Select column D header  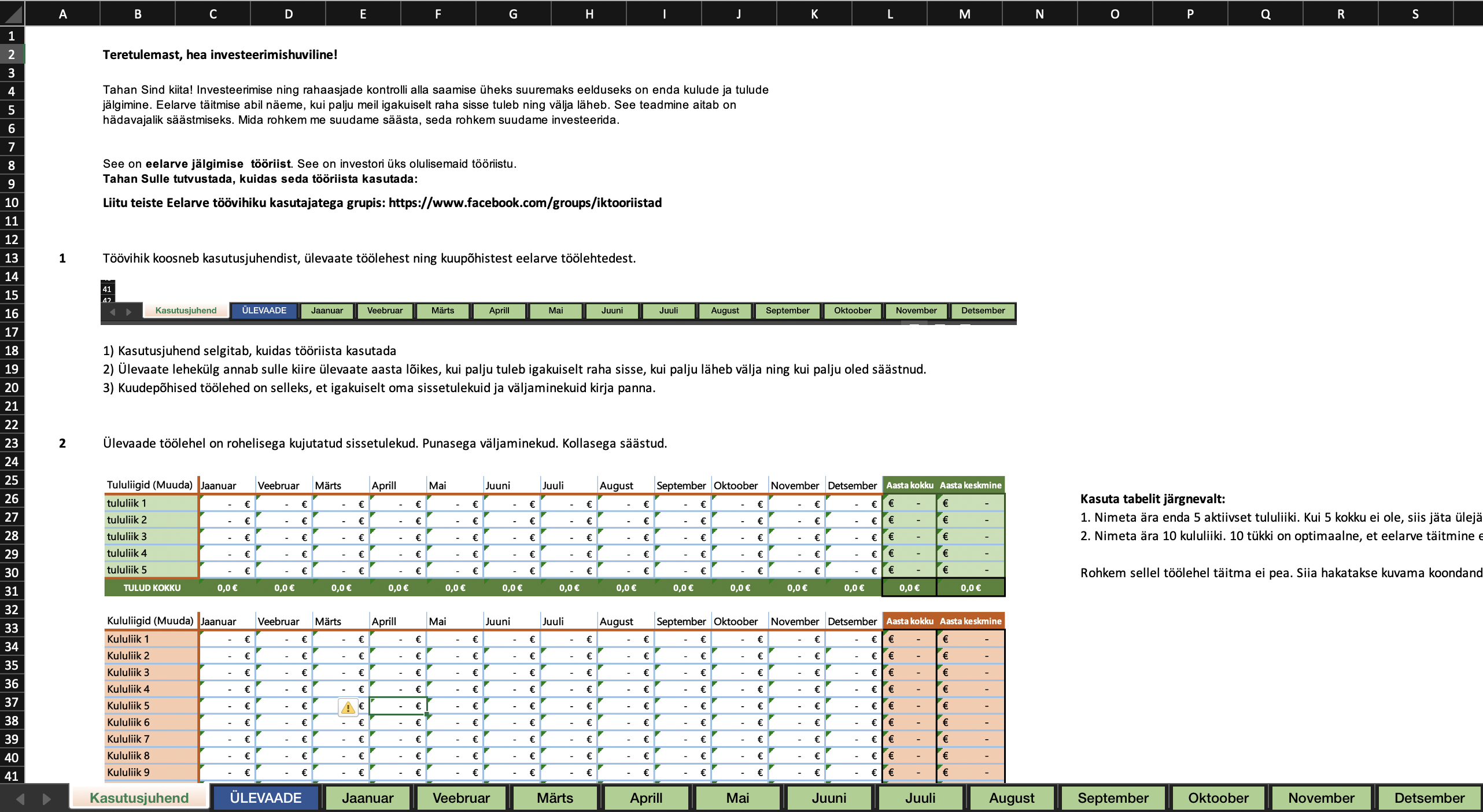[x=288, y=14]
